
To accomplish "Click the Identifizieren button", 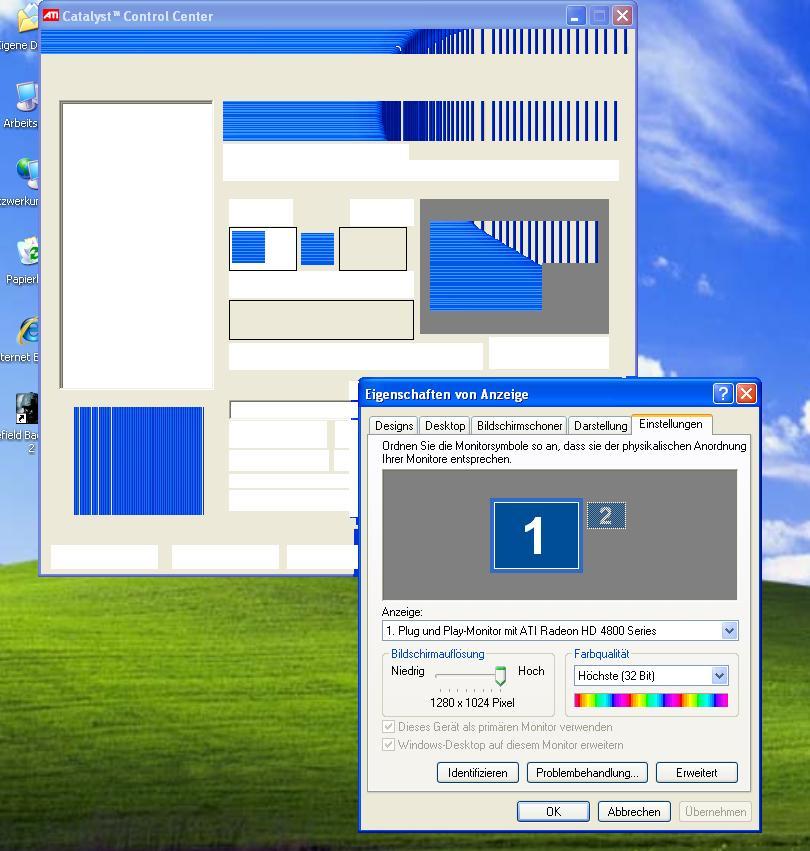I will [478, 772].
